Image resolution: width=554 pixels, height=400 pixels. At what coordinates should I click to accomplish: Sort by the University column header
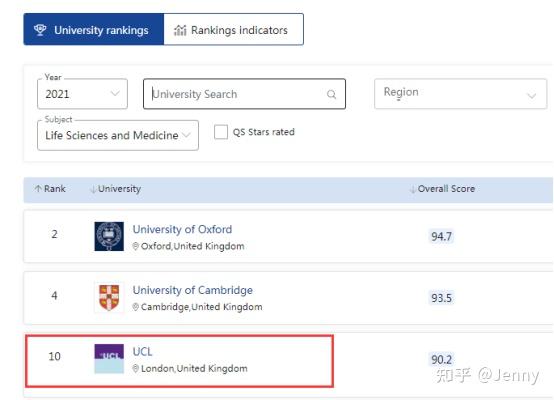(116, 189)
